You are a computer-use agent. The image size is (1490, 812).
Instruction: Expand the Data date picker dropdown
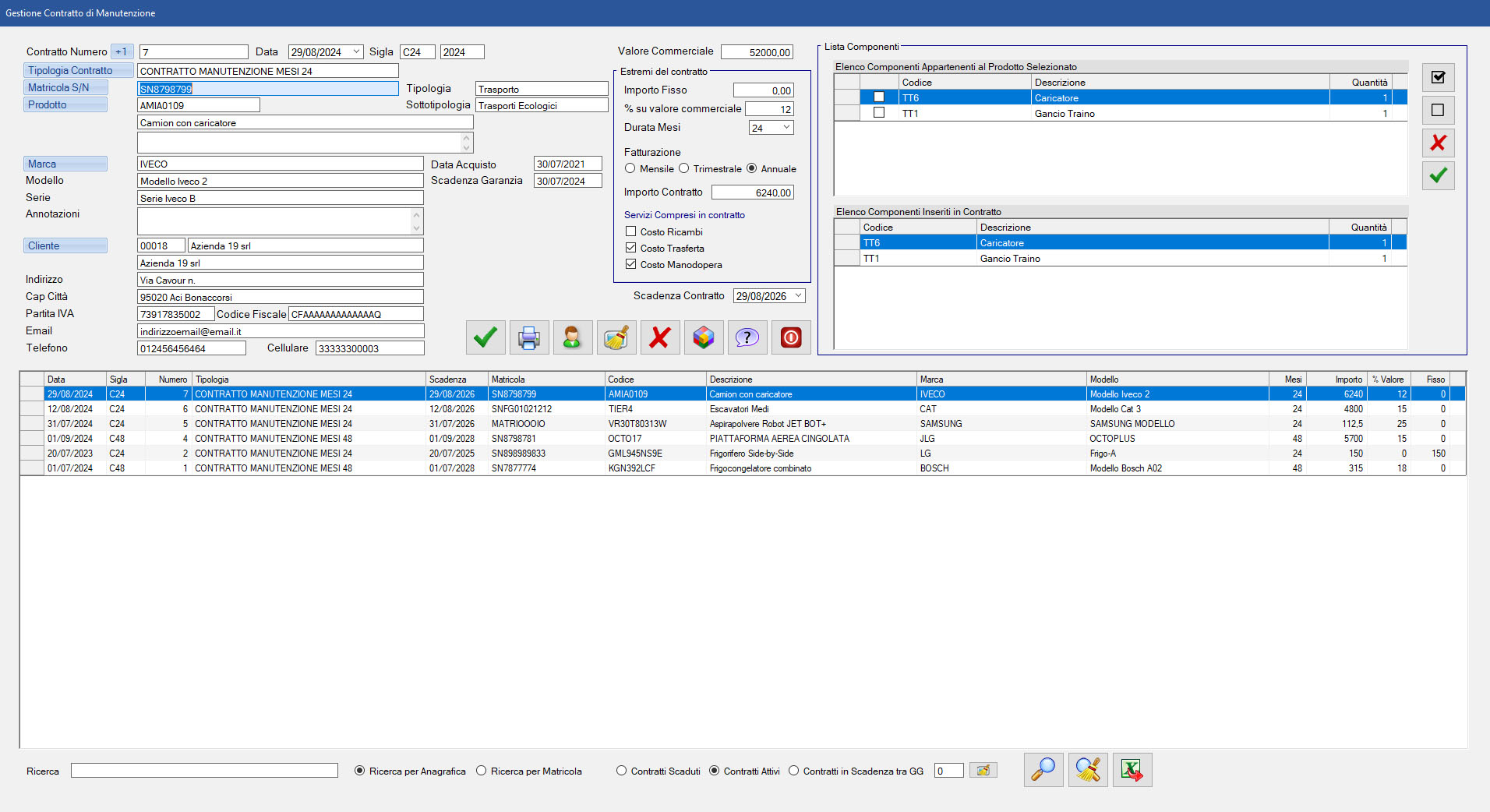356,52
